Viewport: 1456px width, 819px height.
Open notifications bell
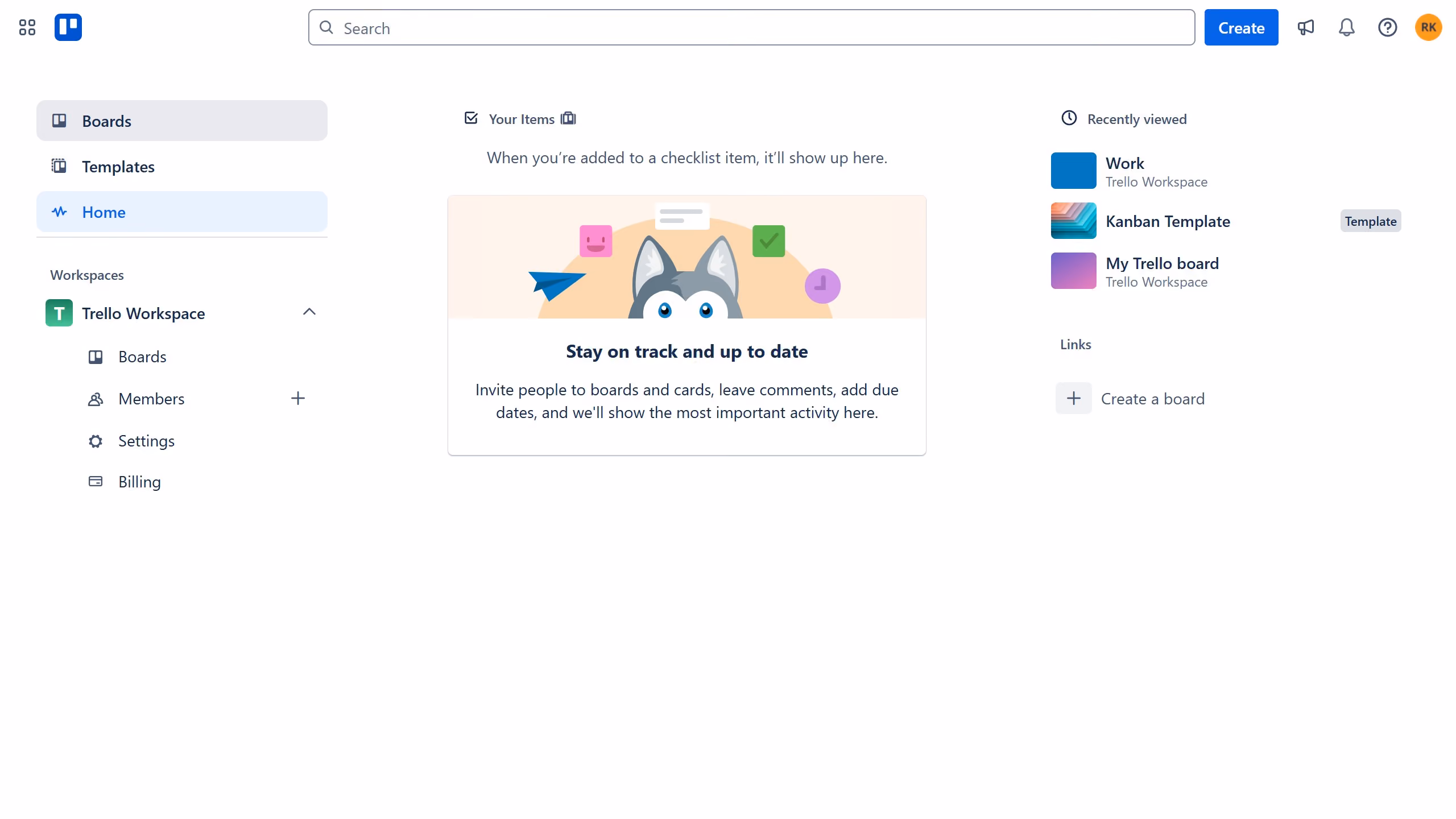[1346, 27]
